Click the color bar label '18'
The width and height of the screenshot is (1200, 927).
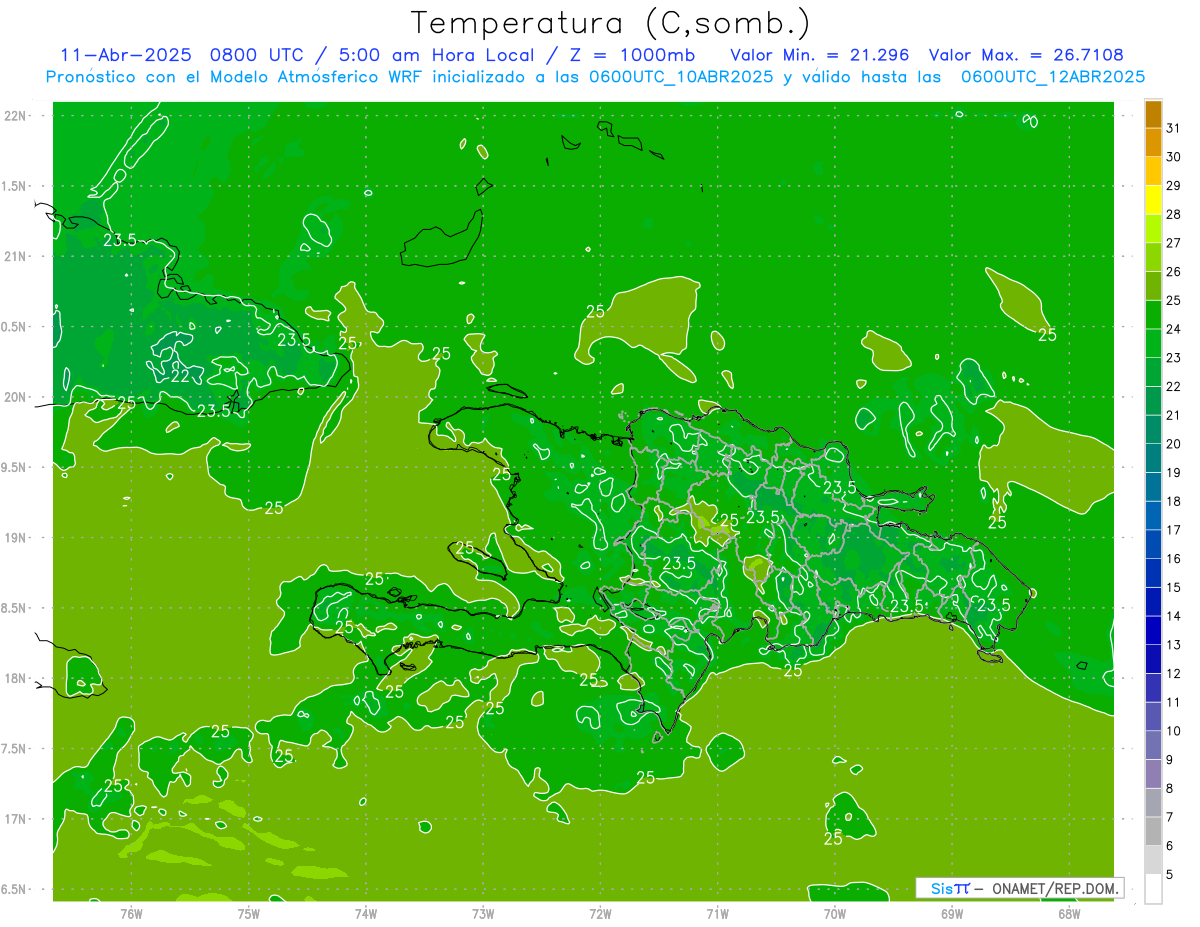point(1174,501)
